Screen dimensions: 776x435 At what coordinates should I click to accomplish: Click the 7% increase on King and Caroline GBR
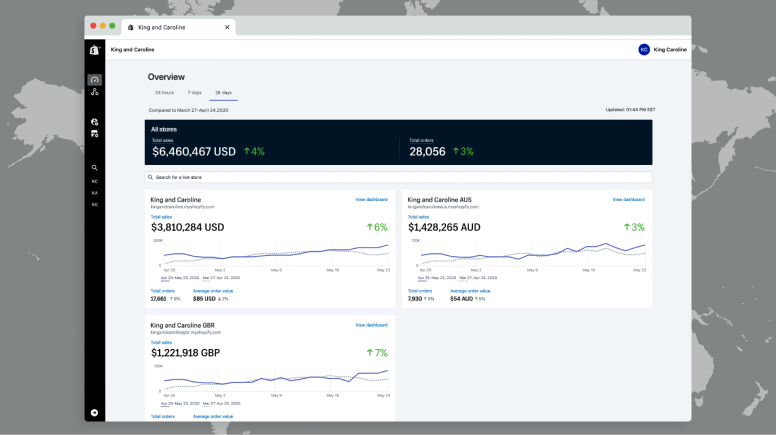pyautogui.click(x=377, y=353)
